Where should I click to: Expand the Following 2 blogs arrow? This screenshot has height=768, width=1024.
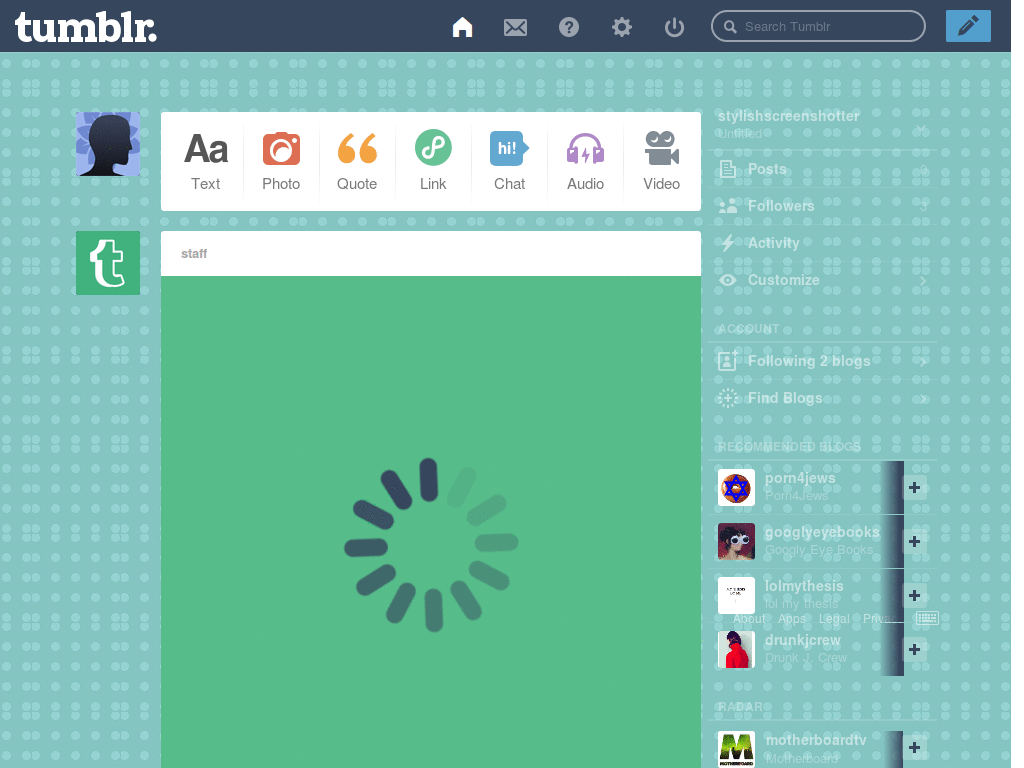(923, 361)
